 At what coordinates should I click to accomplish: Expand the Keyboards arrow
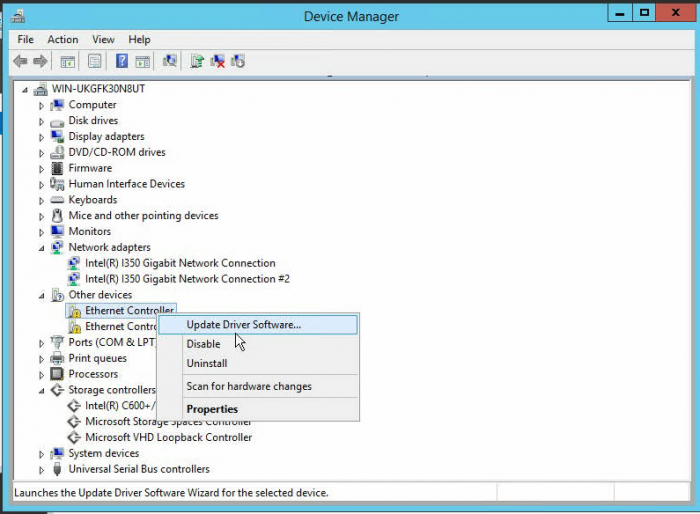[41, 201]
